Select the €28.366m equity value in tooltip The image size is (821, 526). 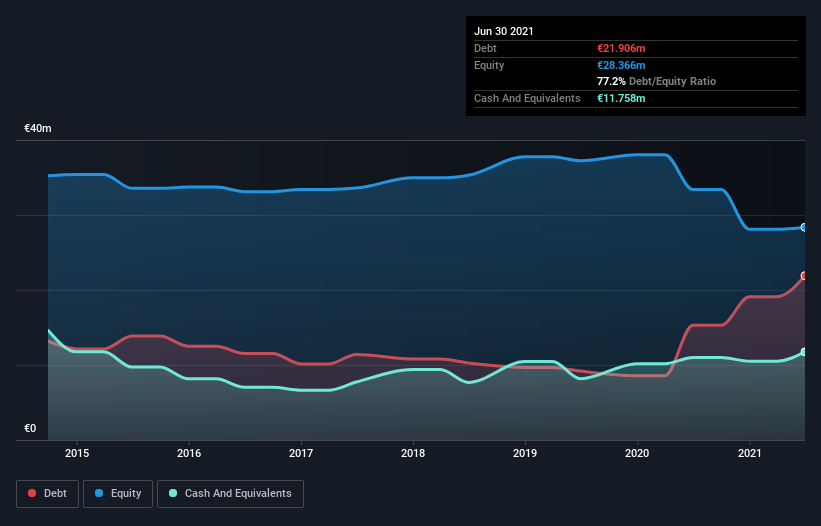[621, 65]
